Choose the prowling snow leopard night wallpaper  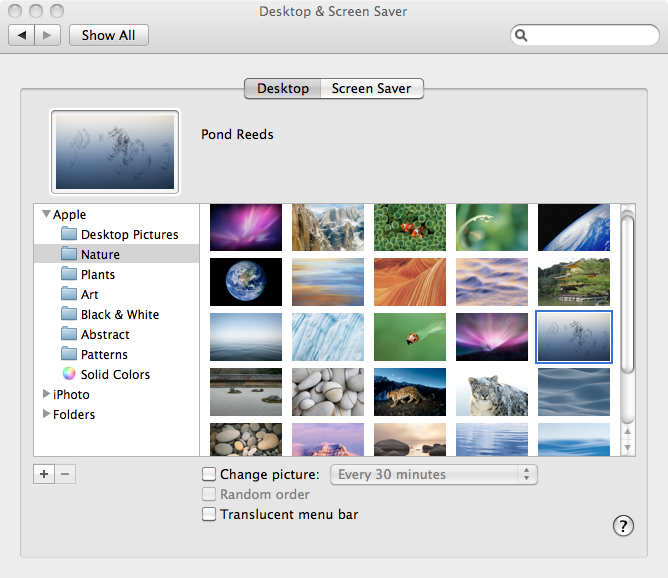[410, 392]
